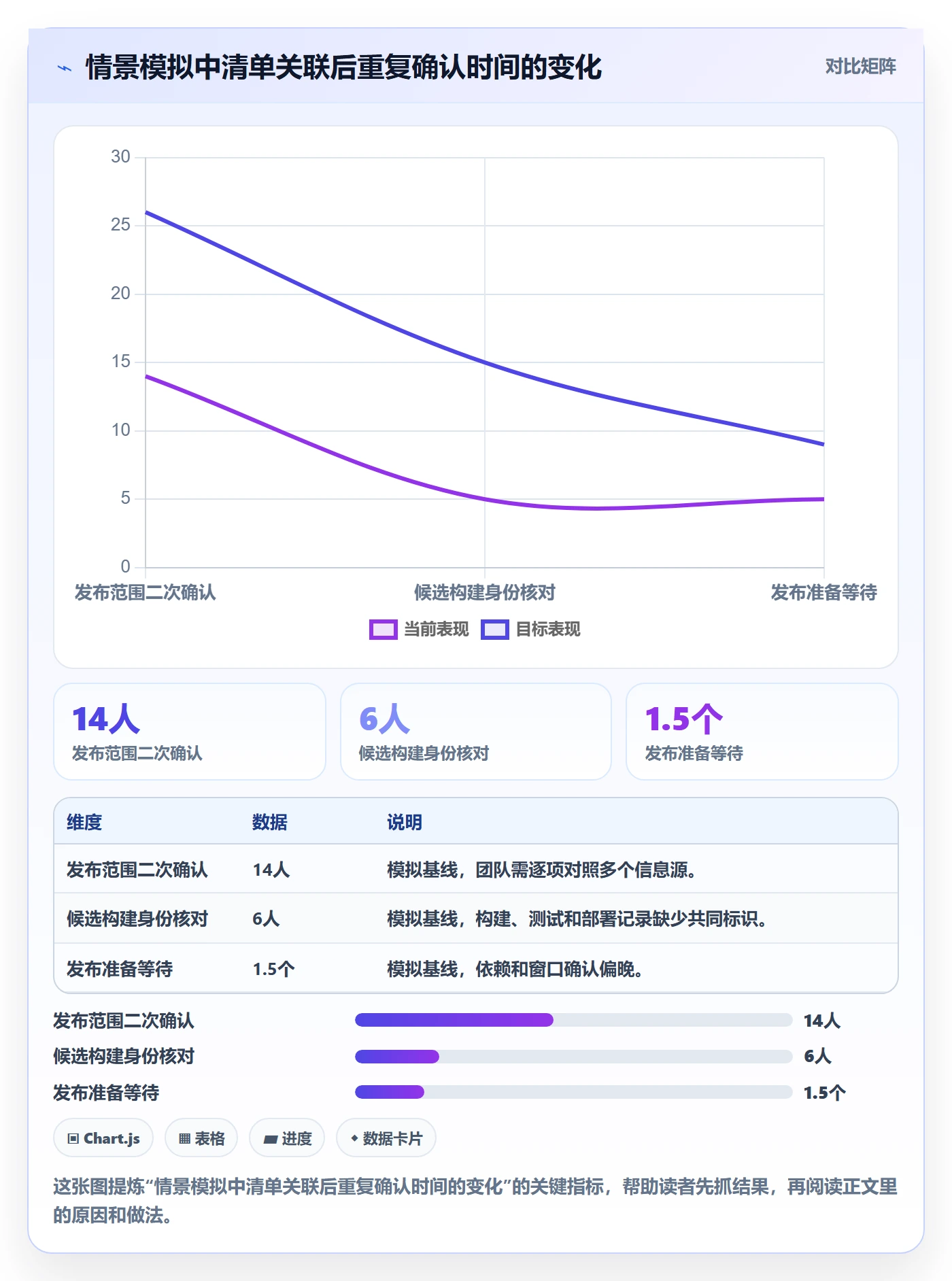The image size is (952, 1281).
Task: Click the 1.5个 cell in the table
Action: click(273, 969)
